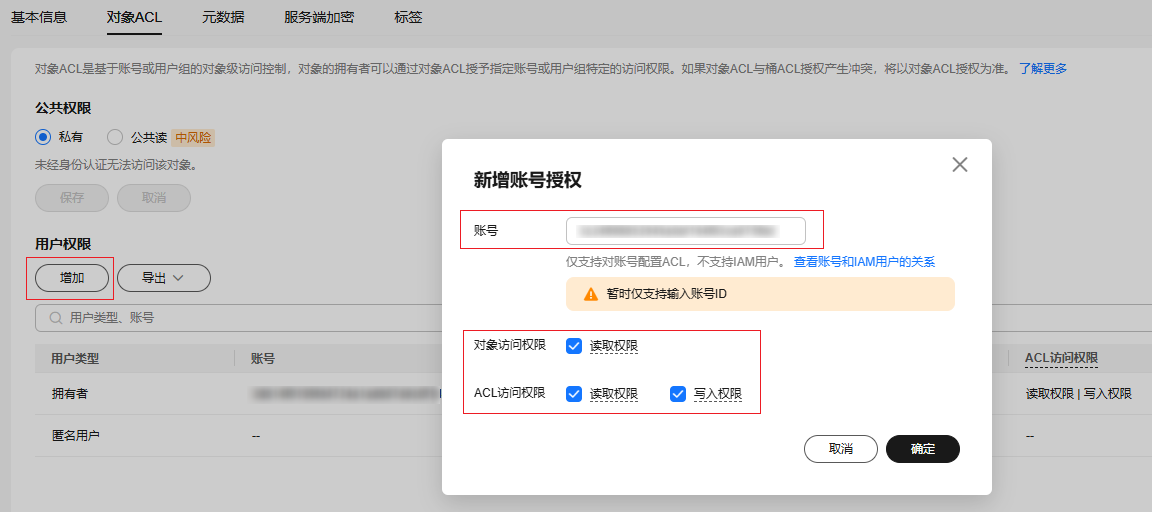This screenshot has width=1152, height=512.
Task: Click the search magnifier icon
Action: click(x=55, y=318)
